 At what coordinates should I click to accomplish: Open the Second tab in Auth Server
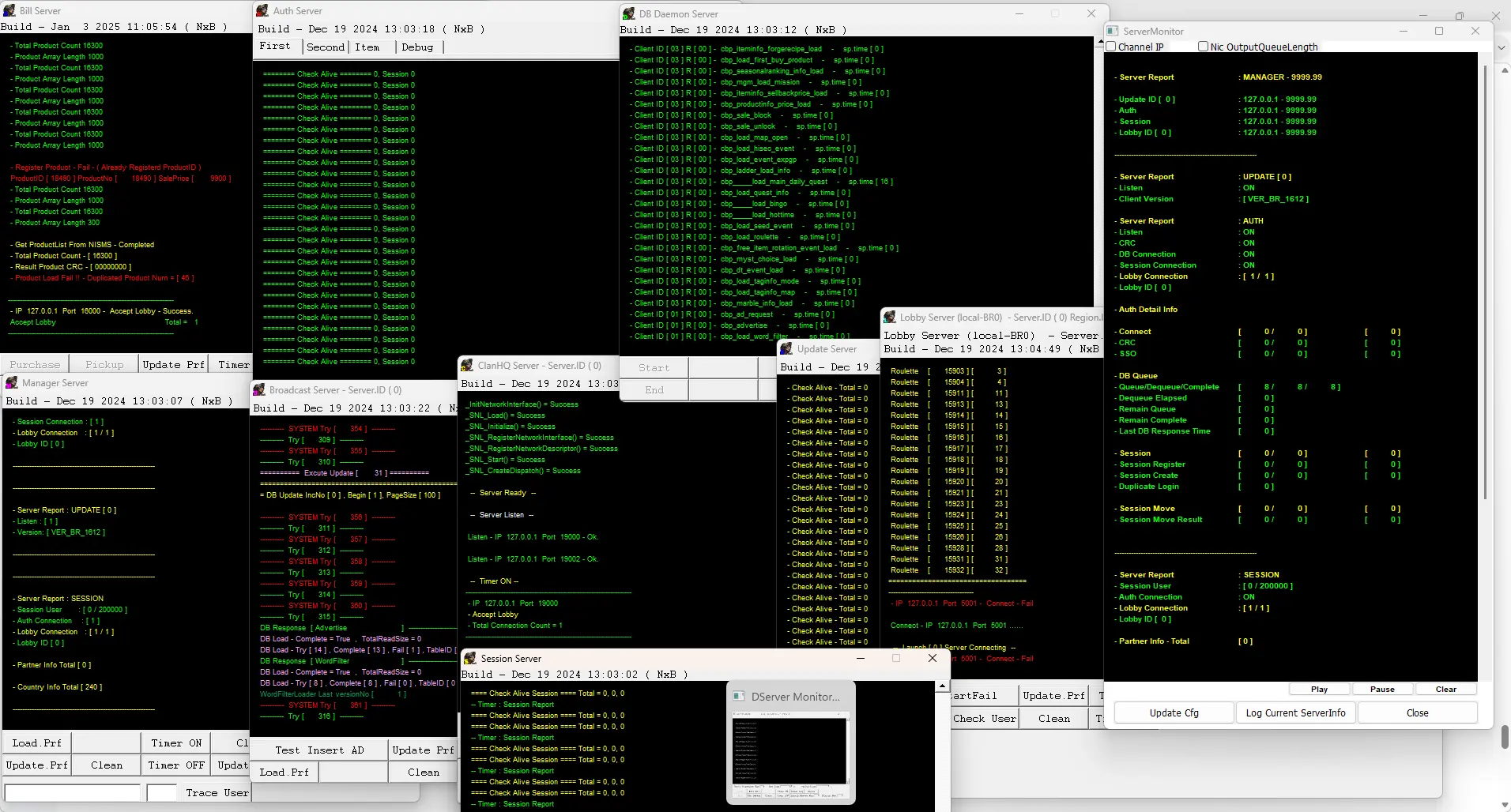point(326,47)
